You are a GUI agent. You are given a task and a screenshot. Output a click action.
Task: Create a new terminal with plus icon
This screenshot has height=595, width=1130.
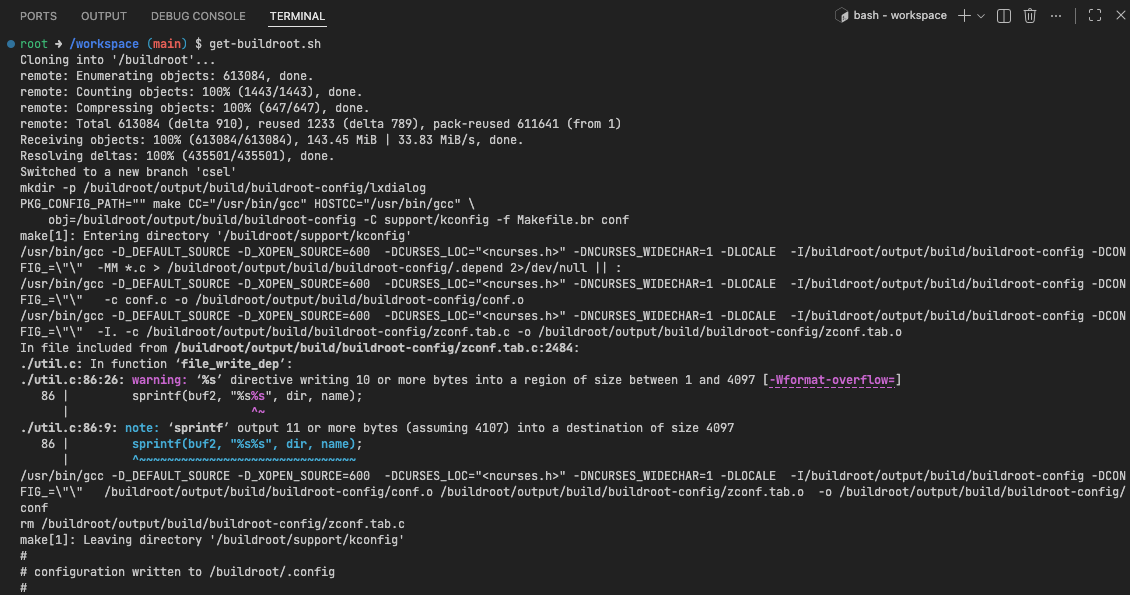[964, 16]
